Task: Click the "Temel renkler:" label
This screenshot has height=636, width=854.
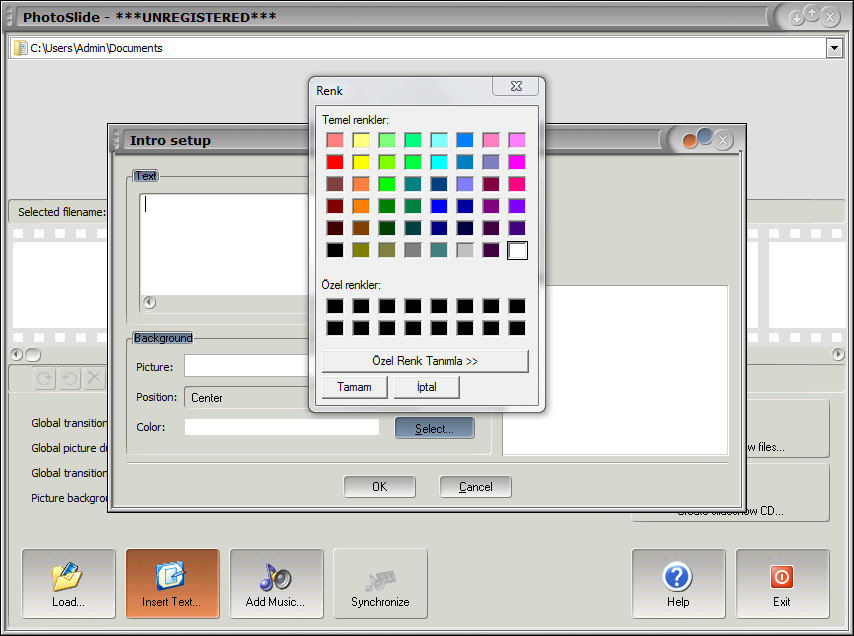Action: 355,120
